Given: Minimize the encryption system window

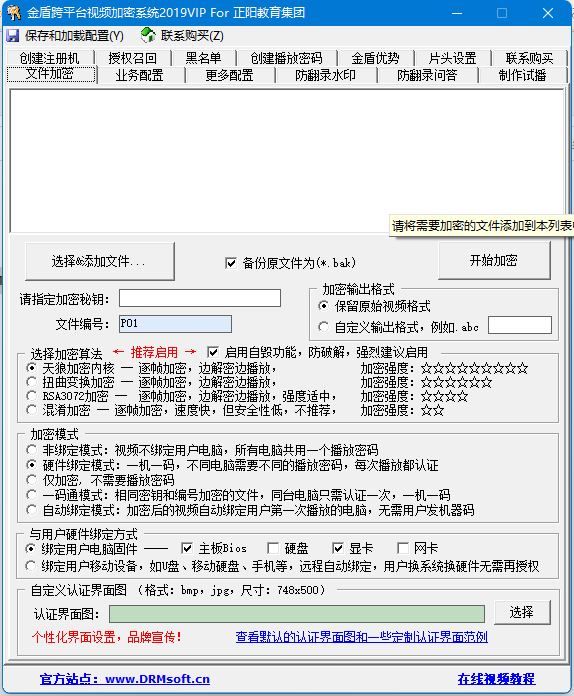Looking at the screenshot, I should 457,13.
